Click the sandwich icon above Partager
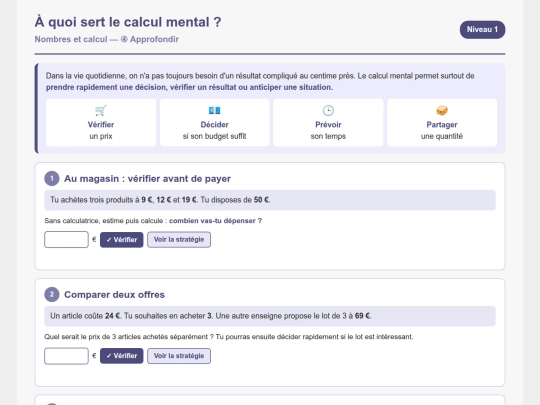Screen dimensions: 540x405 [442, 111]
